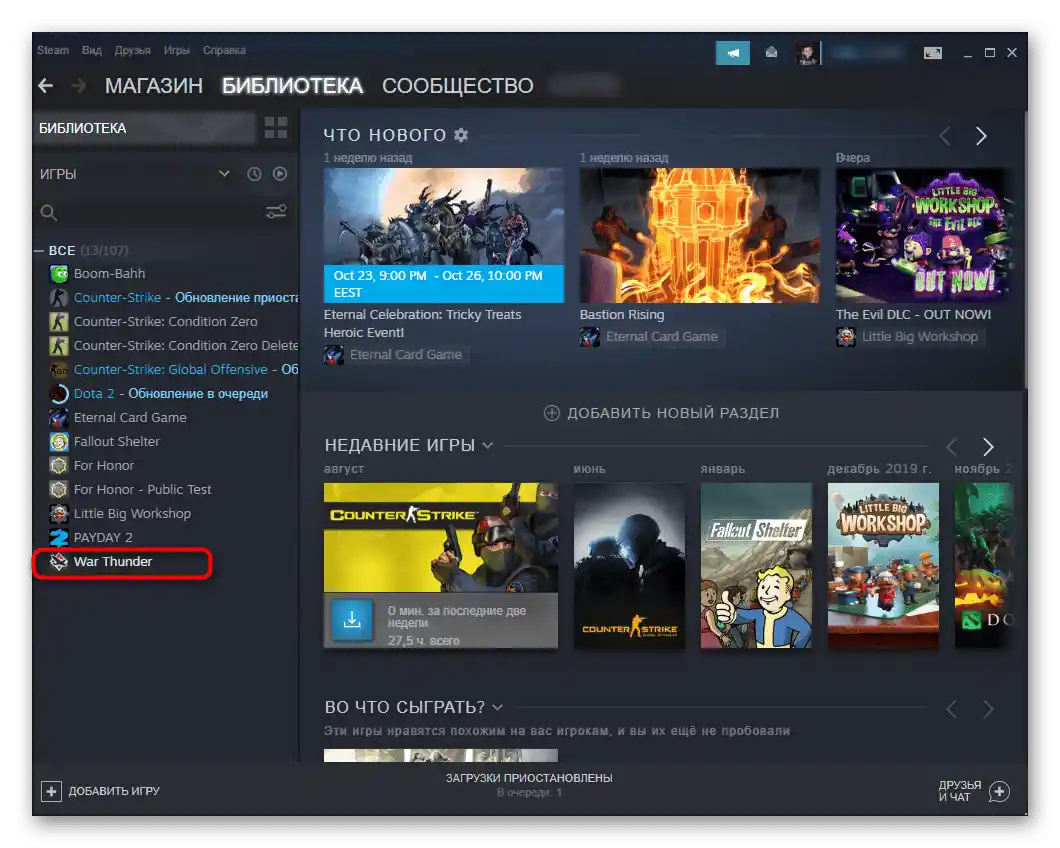Open advanced library filter sliders icon

(276, 212)
